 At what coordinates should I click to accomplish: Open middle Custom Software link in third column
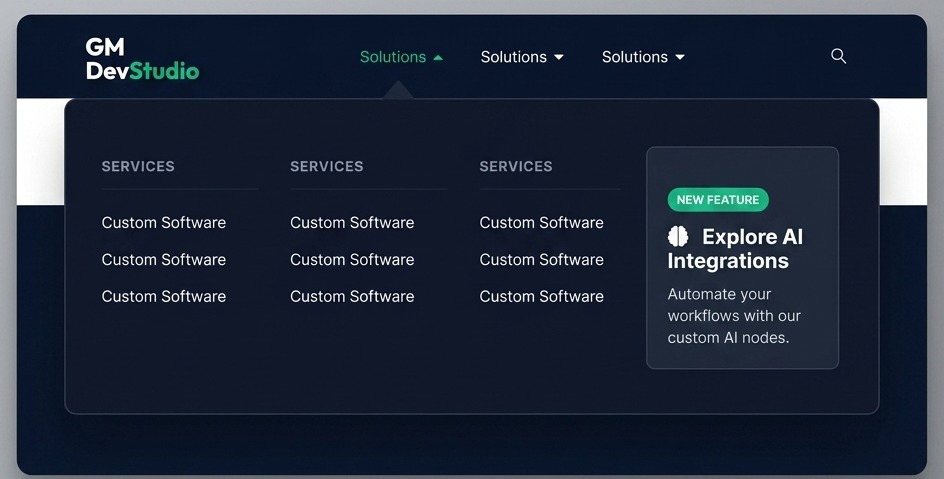(x=542, y=259)
